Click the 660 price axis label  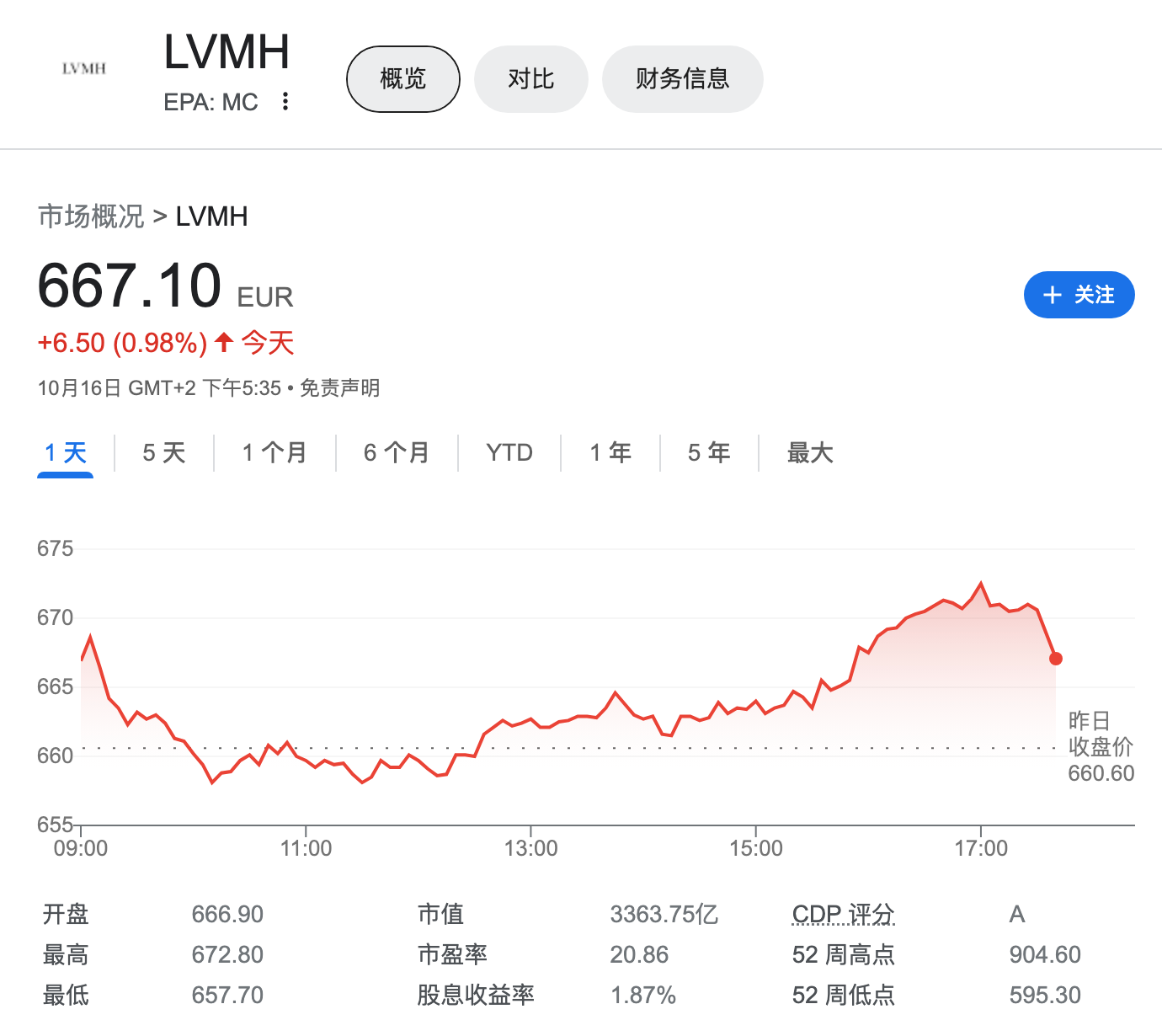[x=55, y=756]
